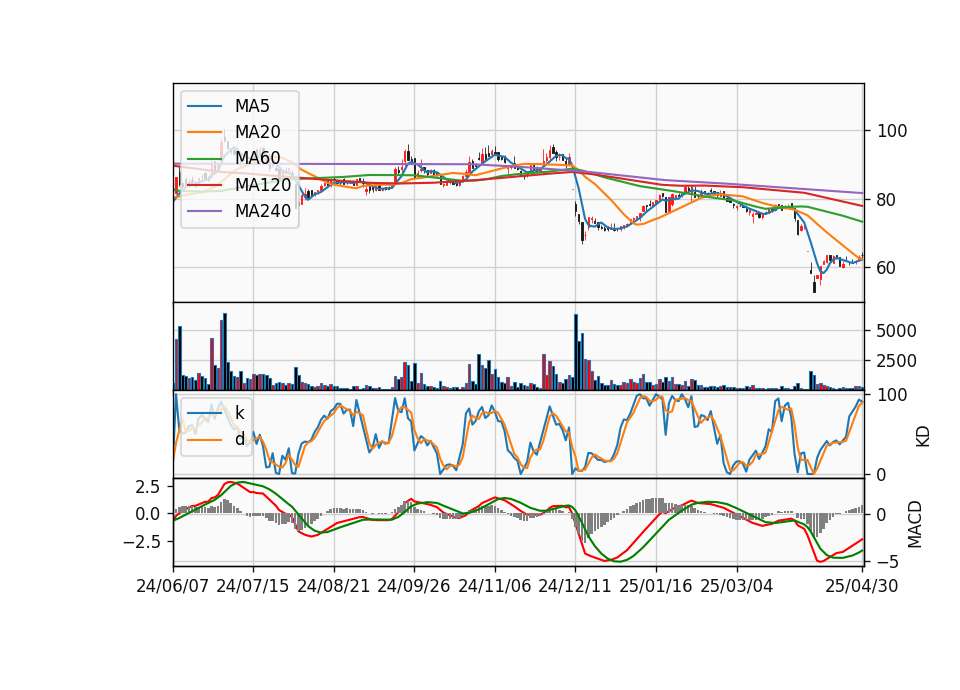Click the lowest candlestick in April 2025
Image resolution: width=960 pixels, height=690 pixels.
click(814, 284)
